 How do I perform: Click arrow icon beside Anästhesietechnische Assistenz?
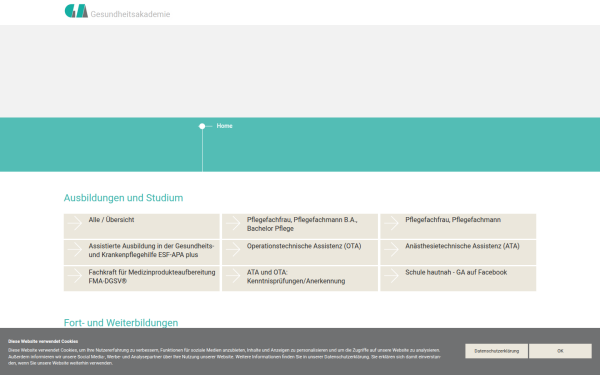[391, 249]
